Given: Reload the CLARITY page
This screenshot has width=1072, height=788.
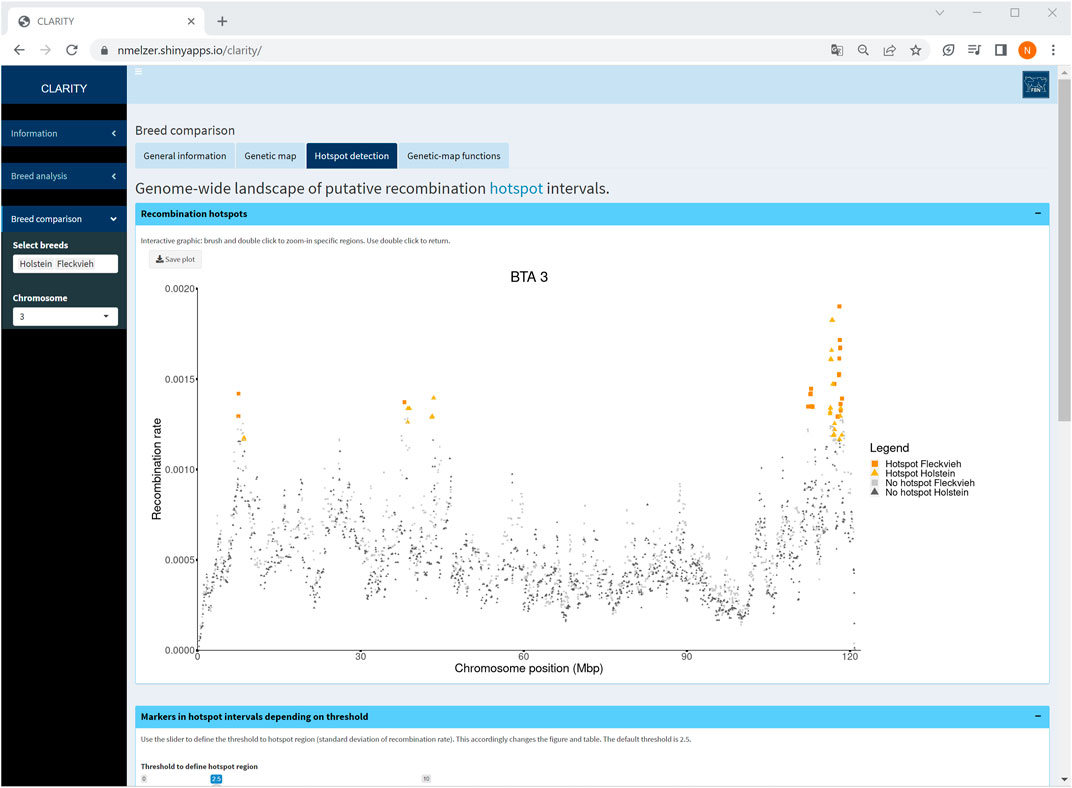Looking at the screenshot, I should tap(72, 50).
